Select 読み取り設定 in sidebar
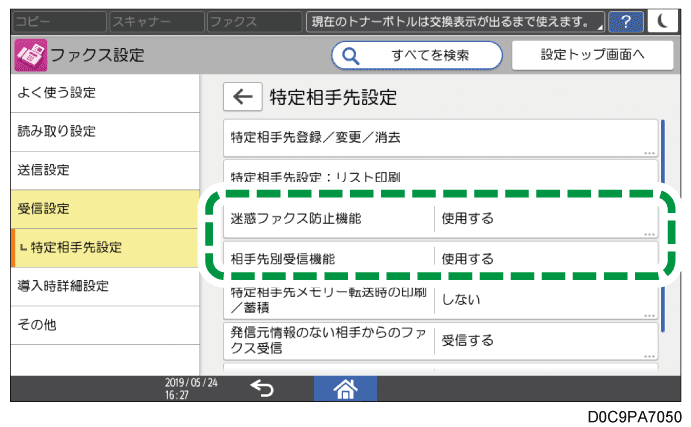The image size is (691, 427). click(105, 132)
